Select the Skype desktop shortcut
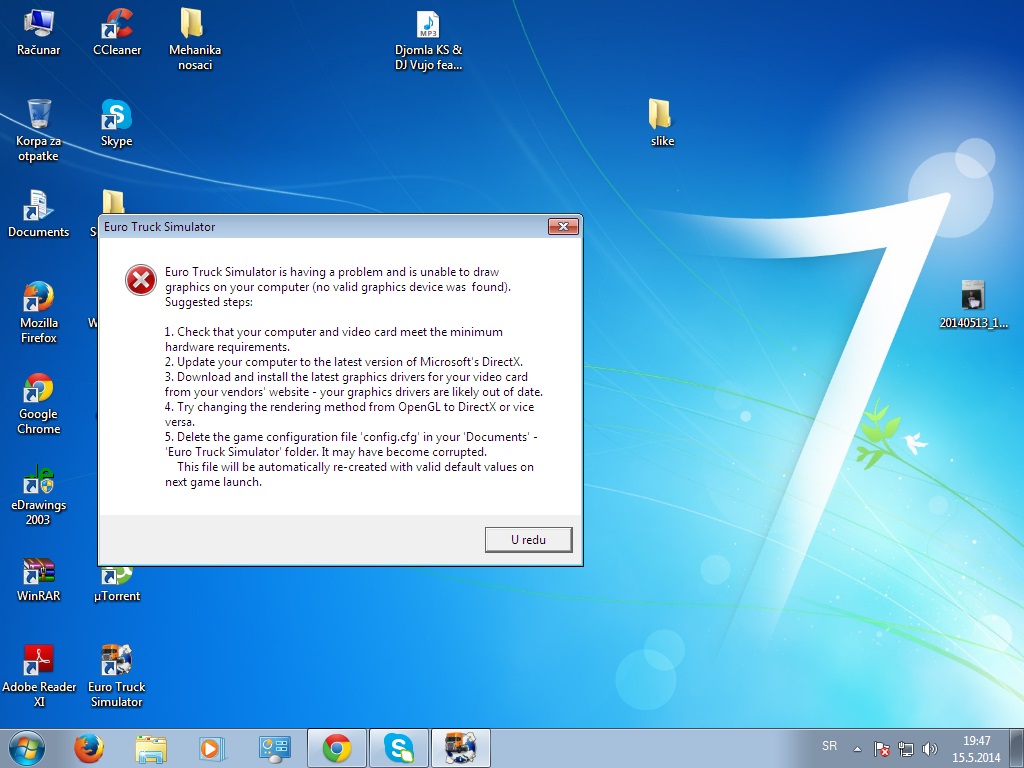The image size is (1024, 768). [x=117, y=123]
